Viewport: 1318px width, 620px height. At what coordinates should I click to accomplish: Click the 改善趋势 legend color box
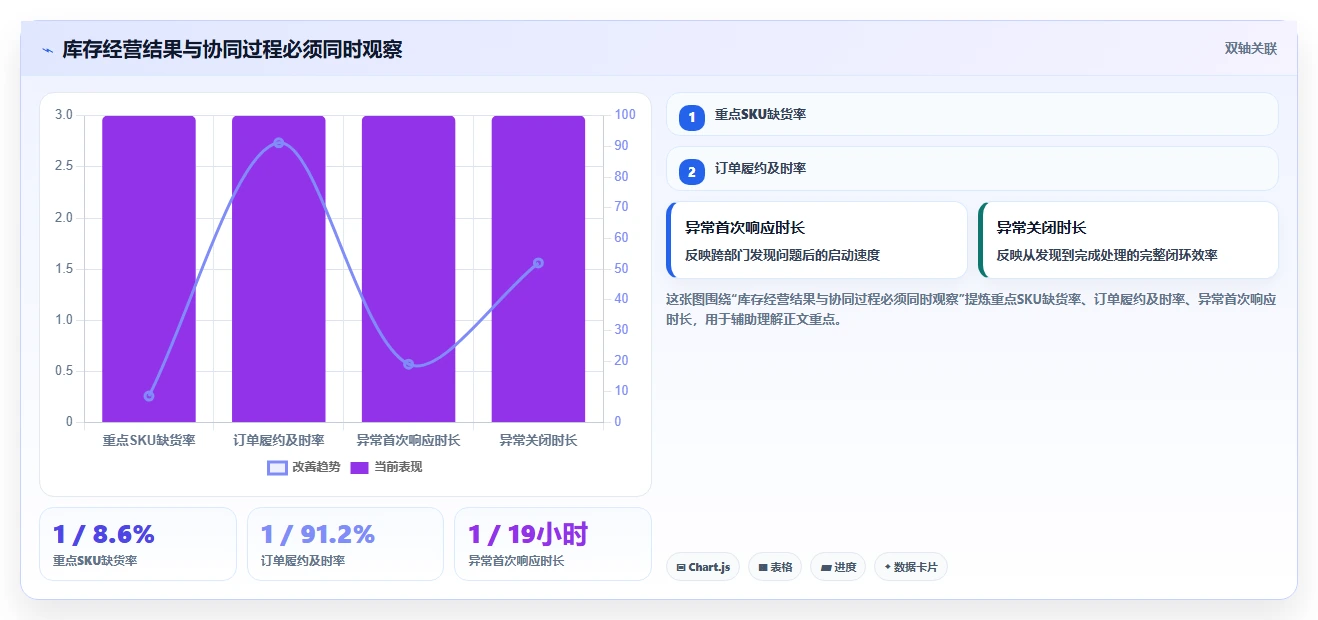(x=277, y=467)
